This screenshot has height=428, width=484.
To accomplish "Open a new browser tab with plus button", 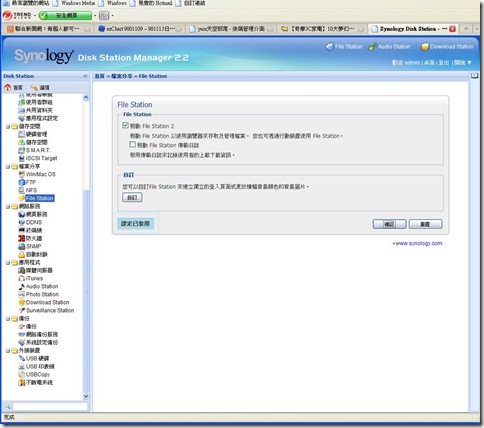I will (466, 29).
